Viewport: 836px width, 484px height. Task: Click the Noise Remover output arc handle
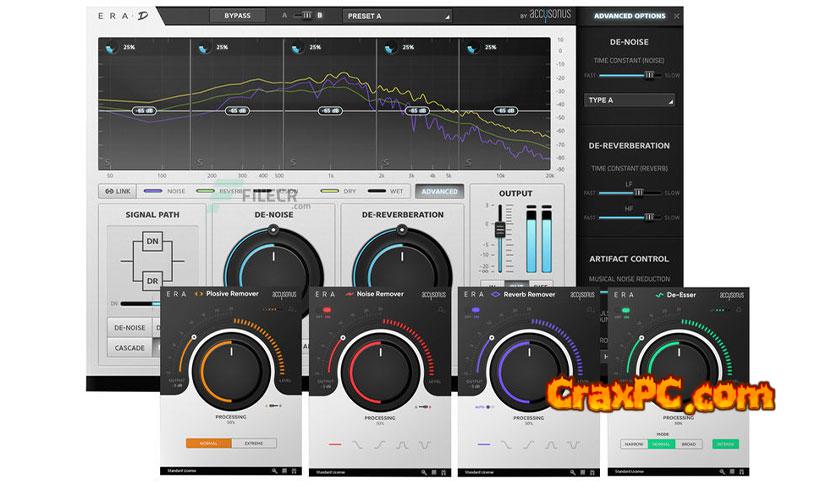[343, 337]
